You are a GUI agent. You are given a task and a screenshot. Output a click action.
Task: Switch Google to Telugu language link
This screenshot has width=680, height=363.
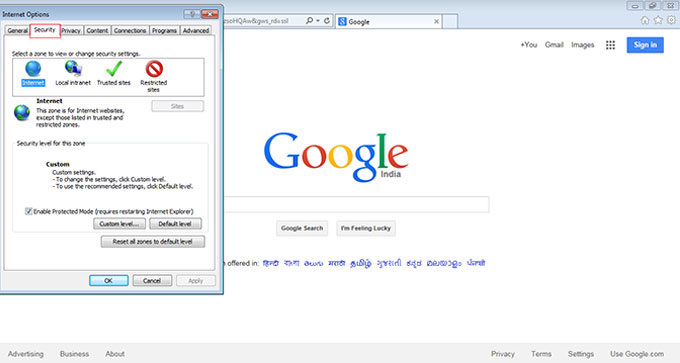[314, 263]
